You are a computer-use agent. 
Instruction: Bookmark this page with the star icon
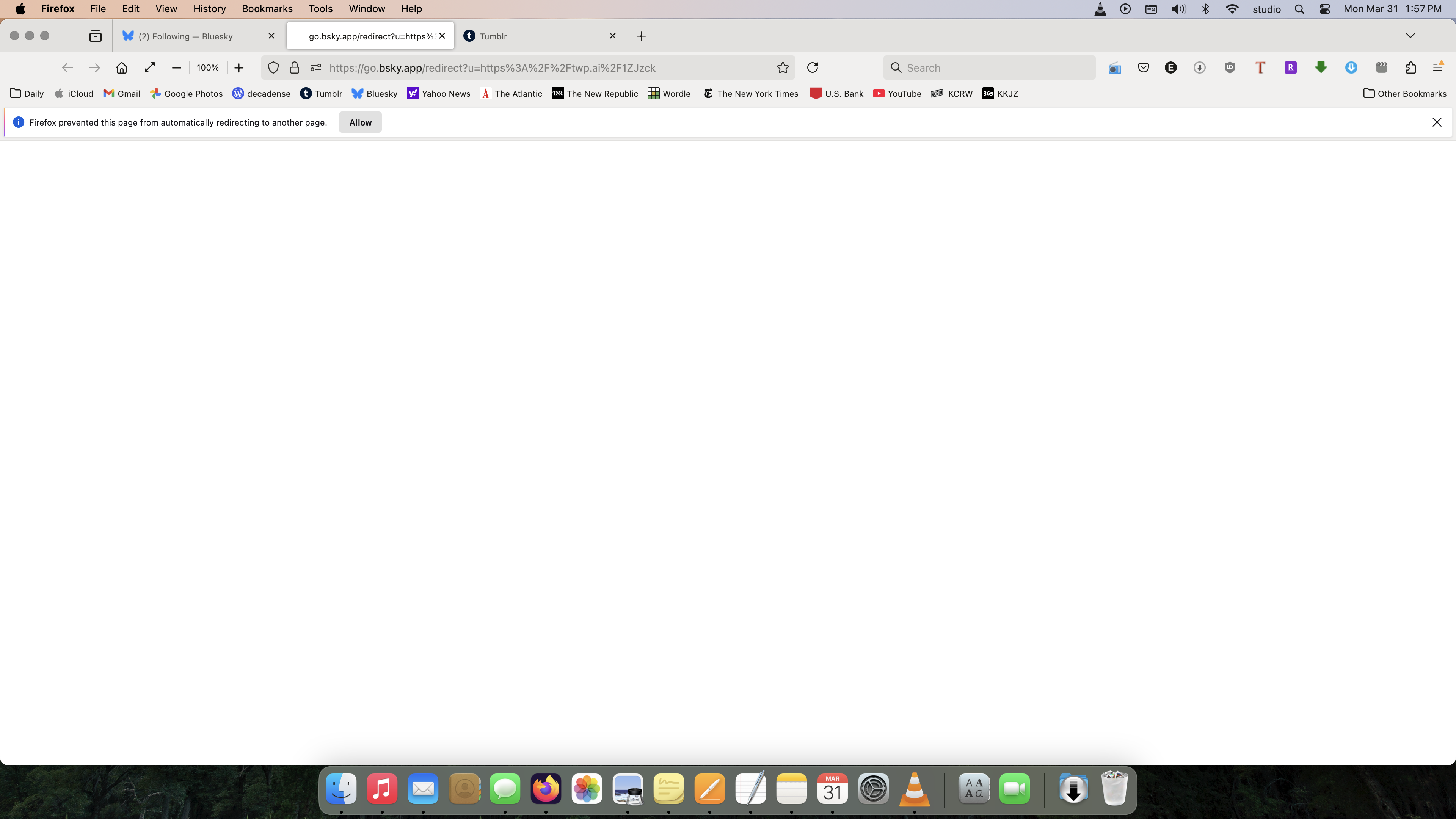click(x=783, y=68)
